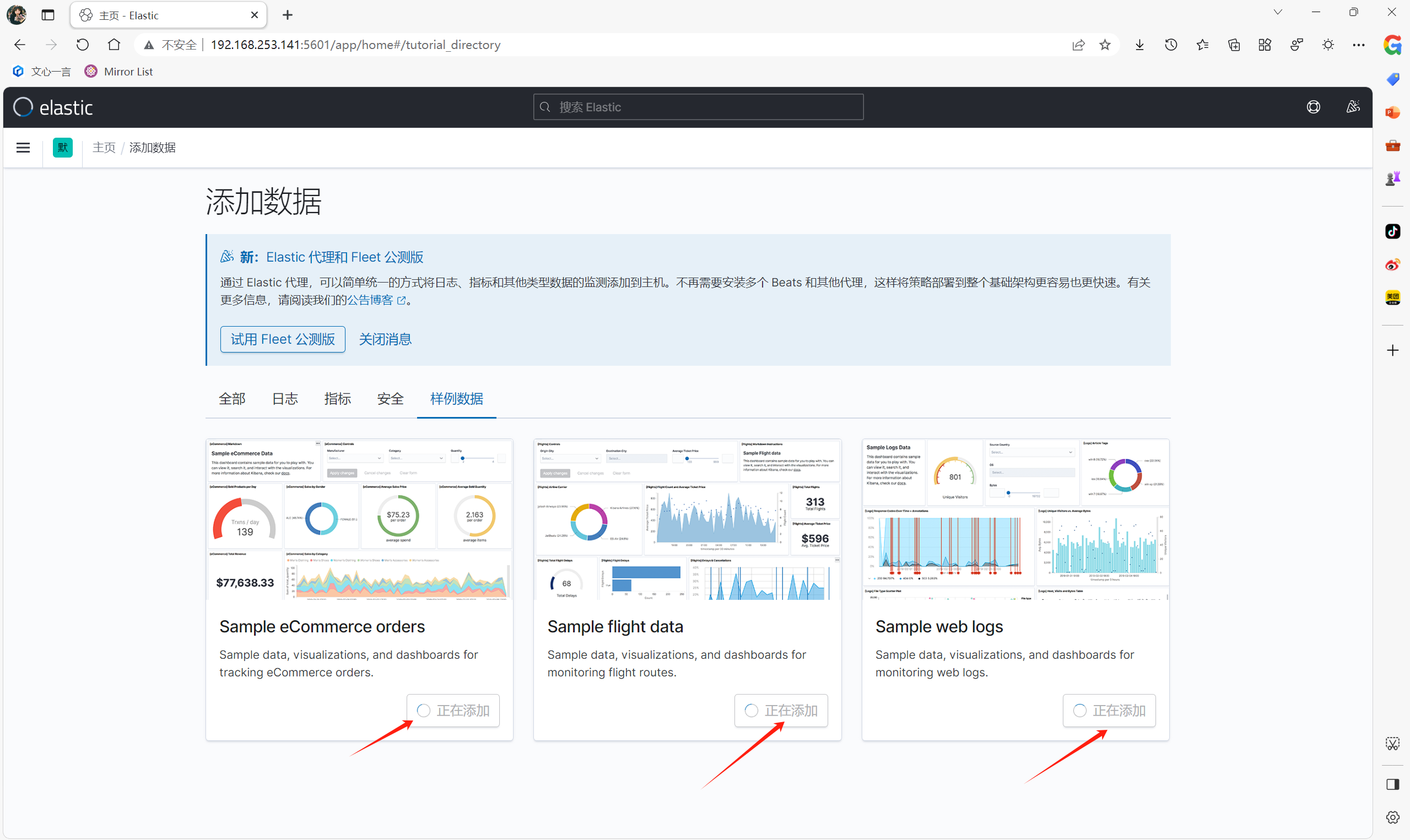
Task: Click 正在添加 button for eCommerce orders
Action: (453, 710)
